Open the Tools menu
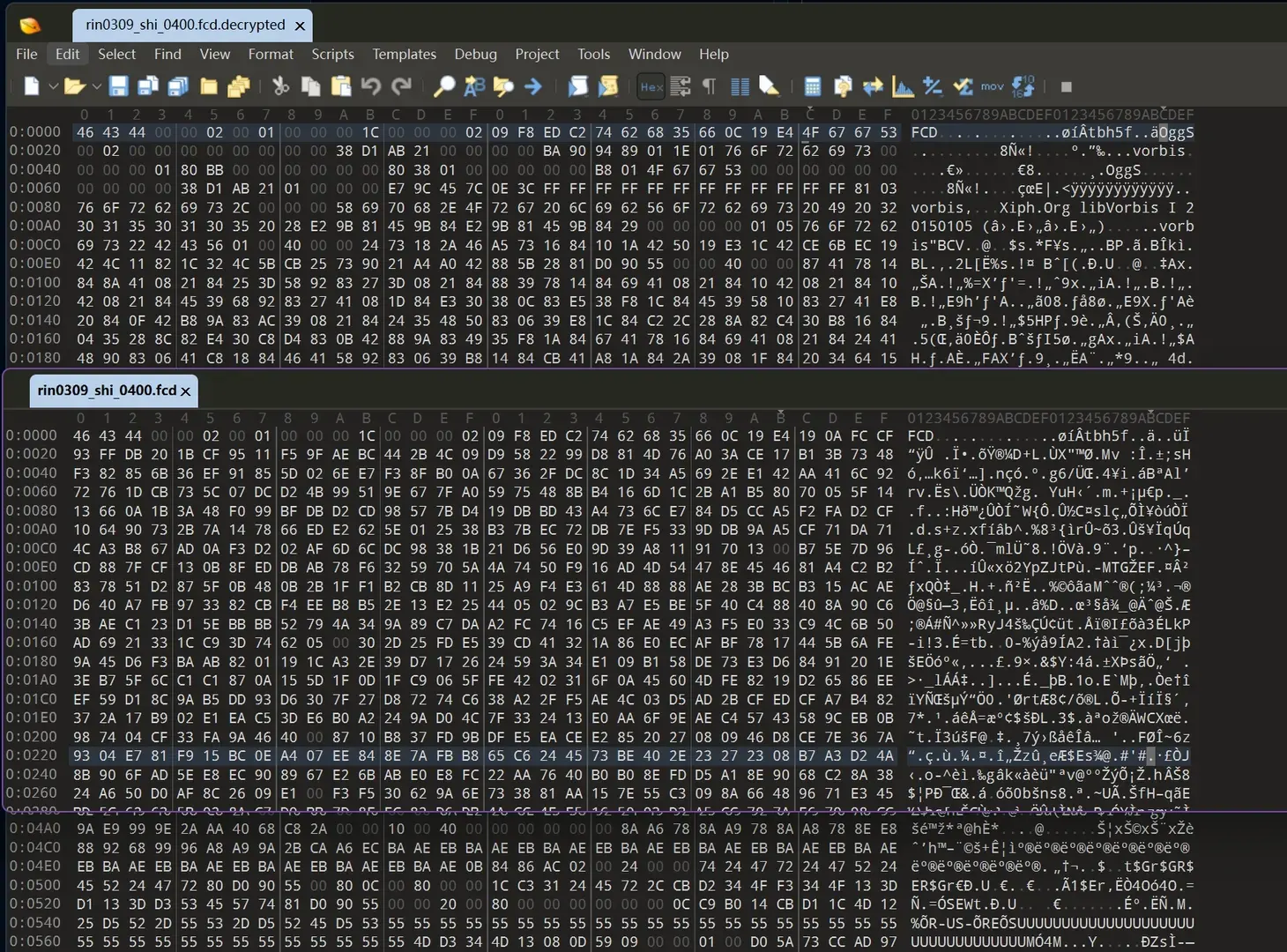Image resolution: width=1287 pixels, height=952 pixels. (x=593, y=54)
